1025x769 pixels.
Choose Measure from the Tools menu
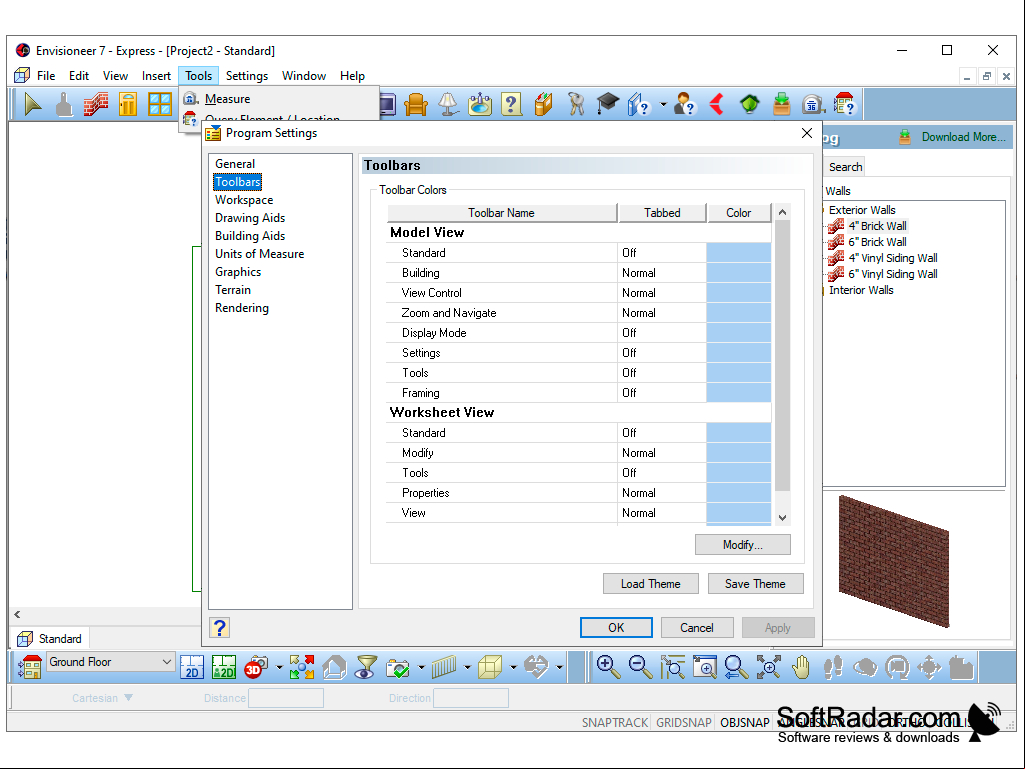tap(227, 99)
